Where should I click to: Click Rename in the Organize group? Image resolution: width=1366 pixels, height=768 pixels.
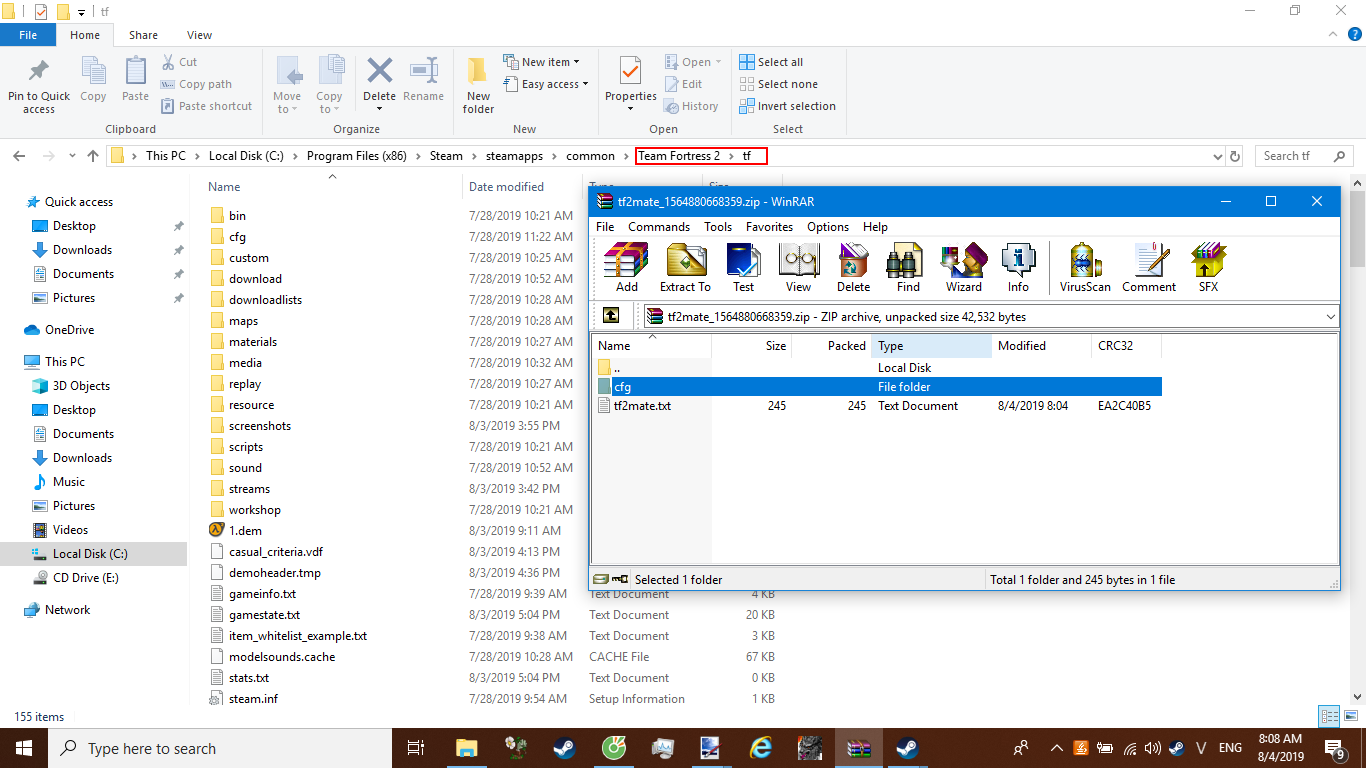(423, 80)
